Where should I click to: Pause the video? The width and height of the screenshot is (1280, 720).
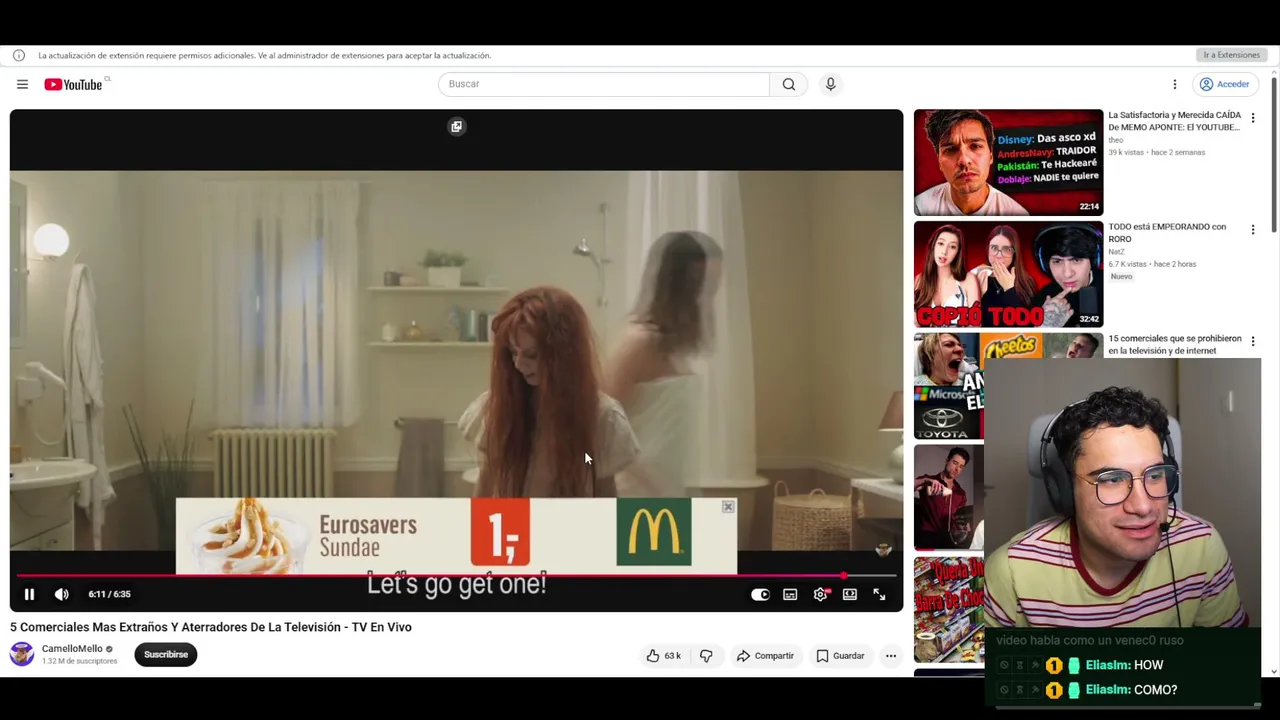point(29,594)
